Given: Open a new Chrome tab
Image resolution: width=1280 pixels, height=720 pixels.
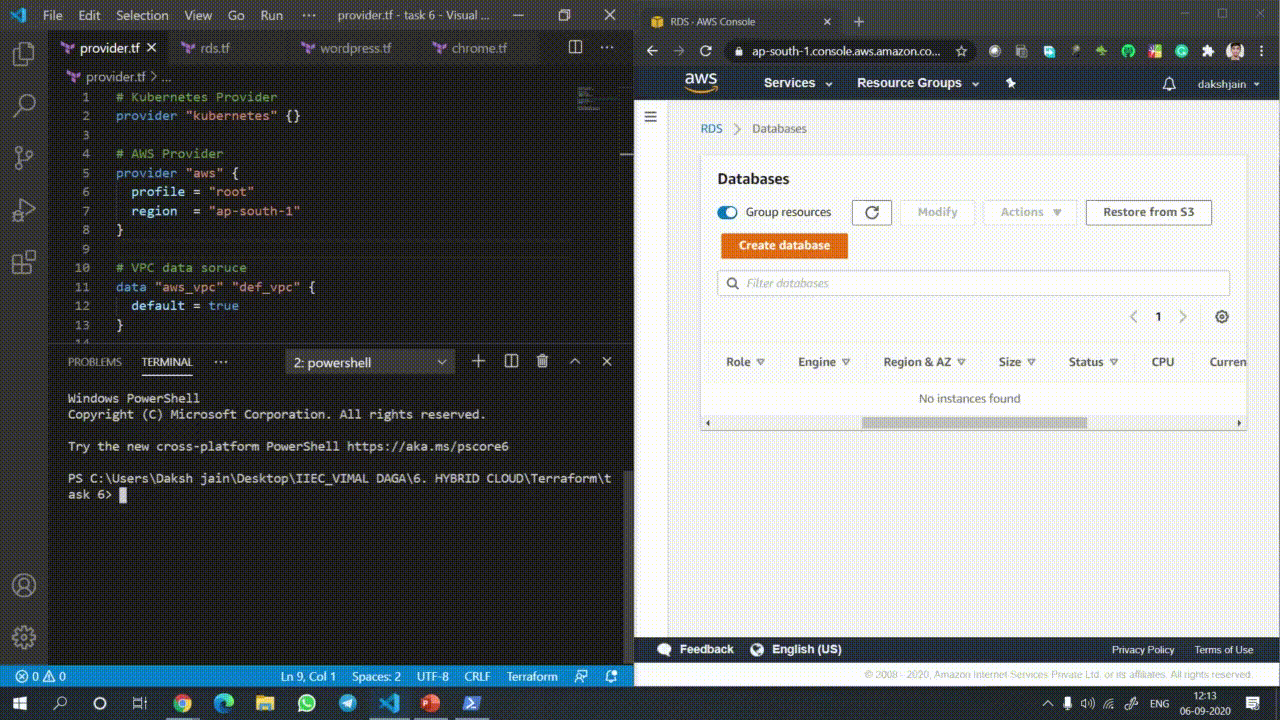Looking at the screenshot, I should (x=858, y=22).
